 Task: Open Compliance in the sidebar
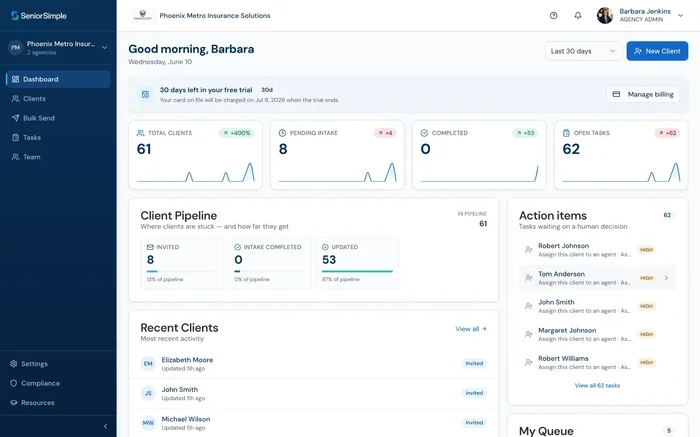[58, 383]
